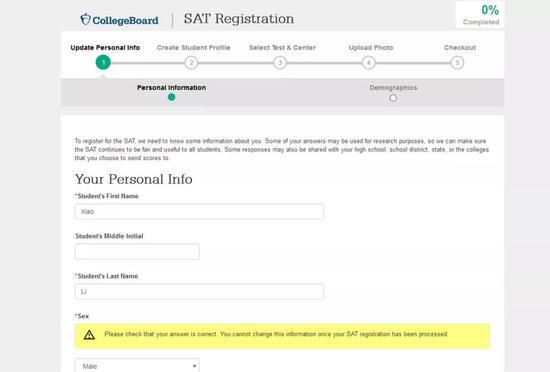Click the Demographics sub-step label
This screenshot has height=372, width=550.
393,88
